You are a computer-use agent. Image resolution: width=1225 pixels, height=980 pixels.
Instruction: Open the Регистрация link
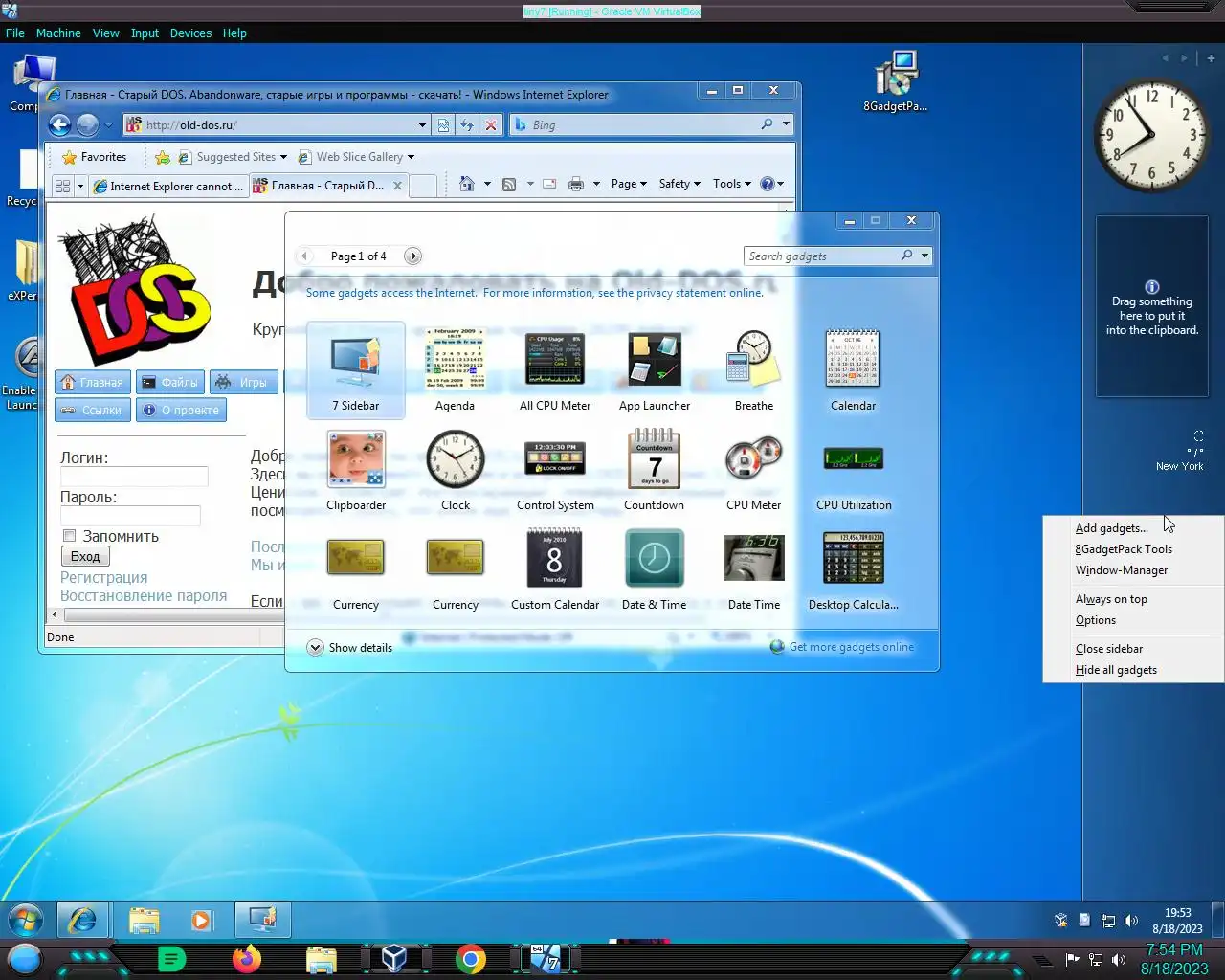click(103, 577)
